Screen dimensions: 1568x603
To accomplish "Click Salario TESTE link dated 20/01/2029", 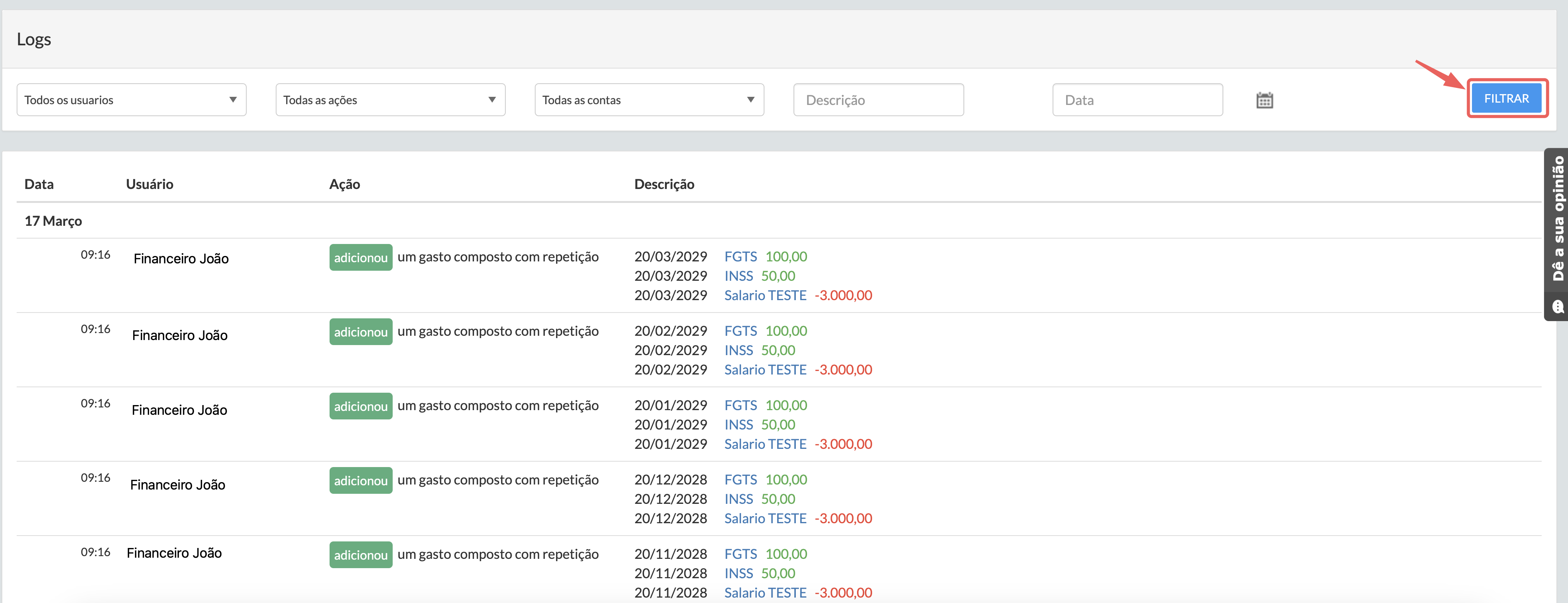I will [764, 444].
